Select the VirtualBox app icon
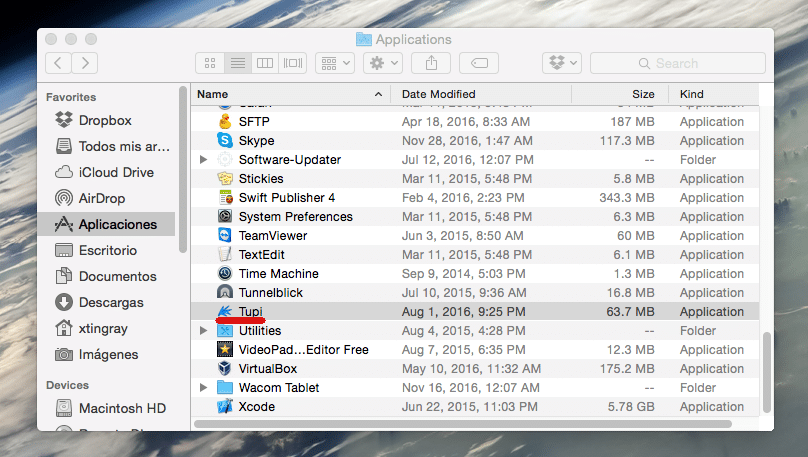The height and width of the screenshot is (457, 808). 225,369
